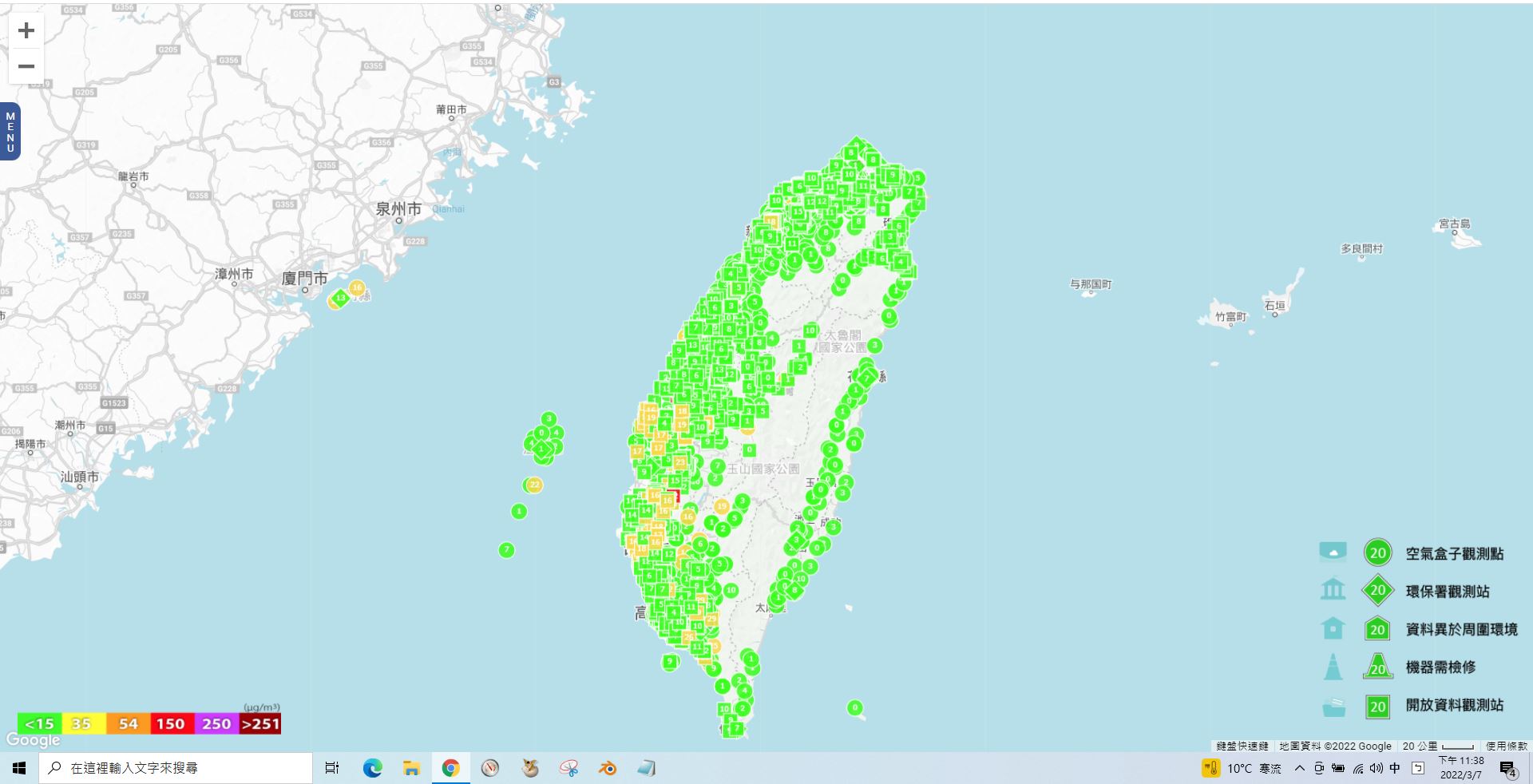Select the 機器需檢修 legend label
Image resolution: width=1533 pixels, height=784 pixels.
[x=1440, y=667]
